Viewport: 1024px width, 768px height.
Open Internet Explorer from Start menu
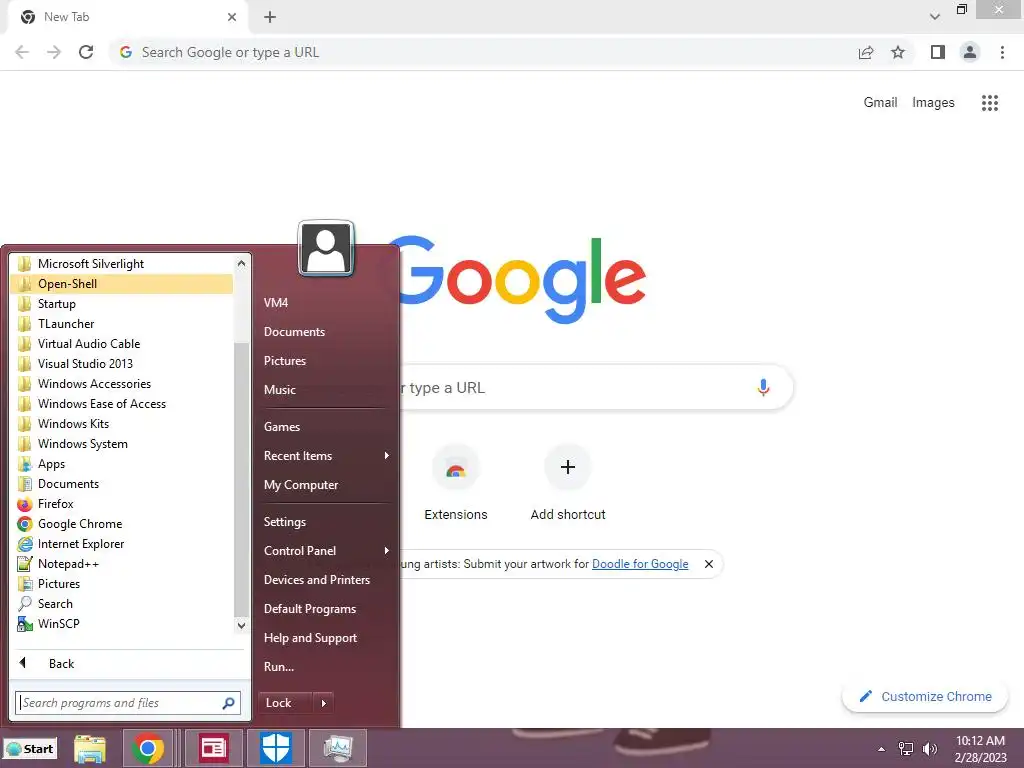[x=121, y=543]
